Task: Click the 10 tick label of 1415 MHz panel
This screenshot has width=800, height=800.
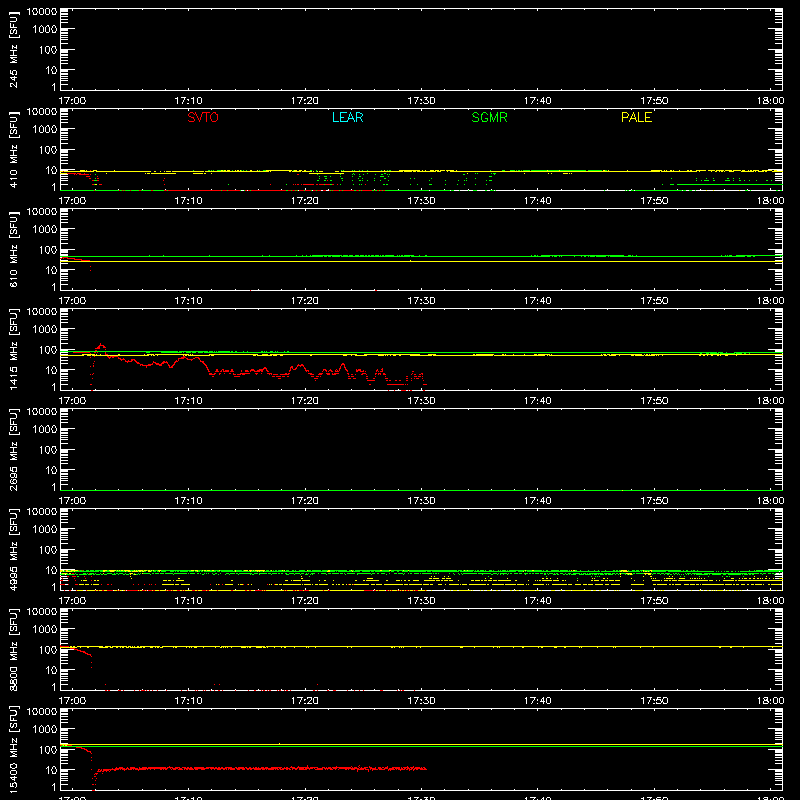Action: 51,370
